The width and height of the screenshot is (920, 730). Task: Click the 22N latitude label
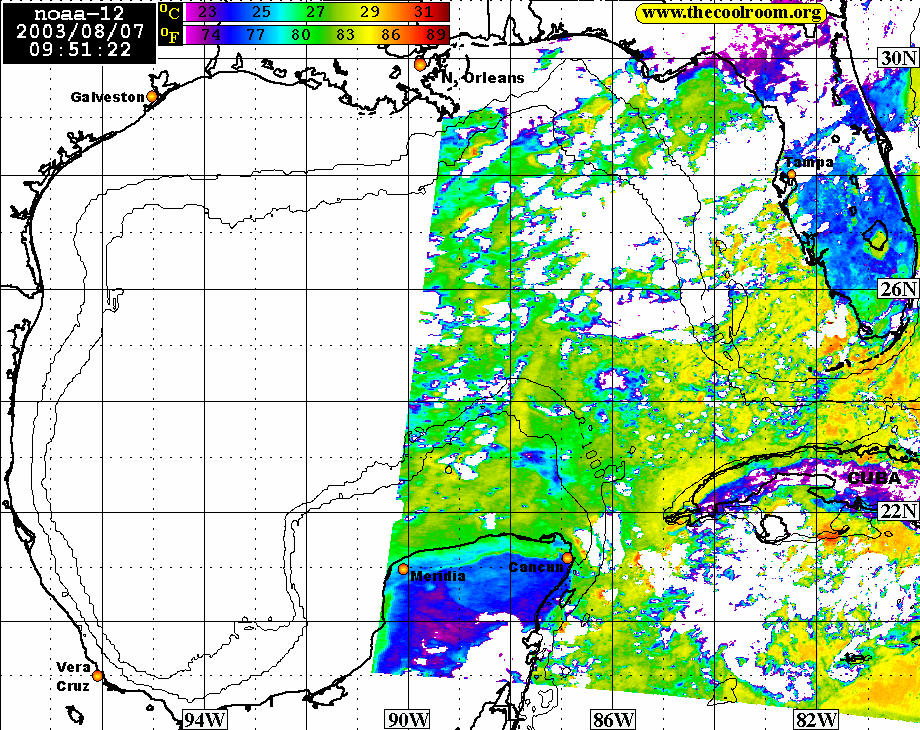tap(898, 511)
